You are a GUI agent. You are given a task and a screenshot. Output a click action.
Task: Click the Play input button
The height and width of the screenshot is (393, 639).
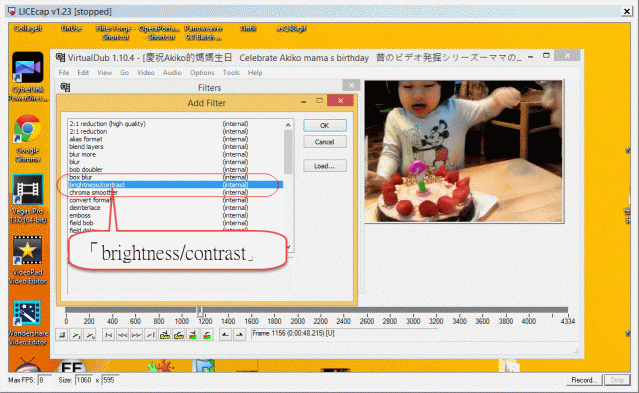(x=76, y=335)
